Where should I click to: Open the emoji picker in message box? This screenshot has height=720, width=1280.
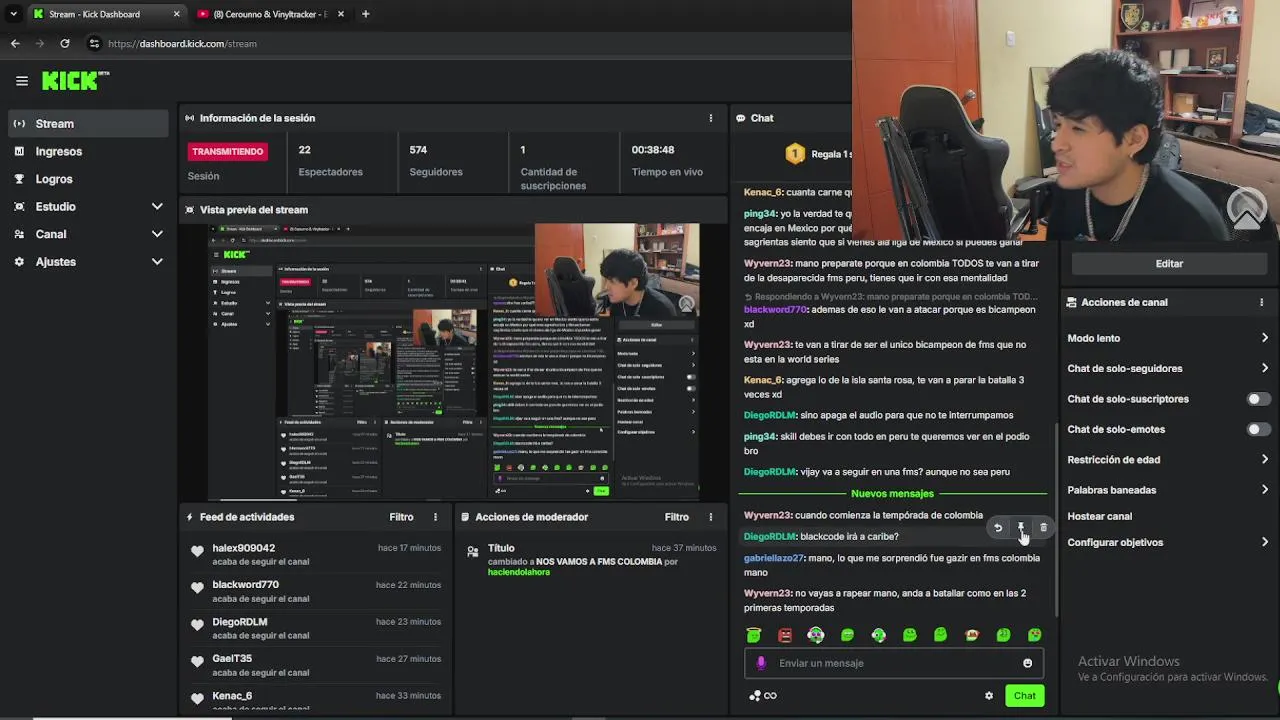pyautogui.click(x=1027, y=663)
